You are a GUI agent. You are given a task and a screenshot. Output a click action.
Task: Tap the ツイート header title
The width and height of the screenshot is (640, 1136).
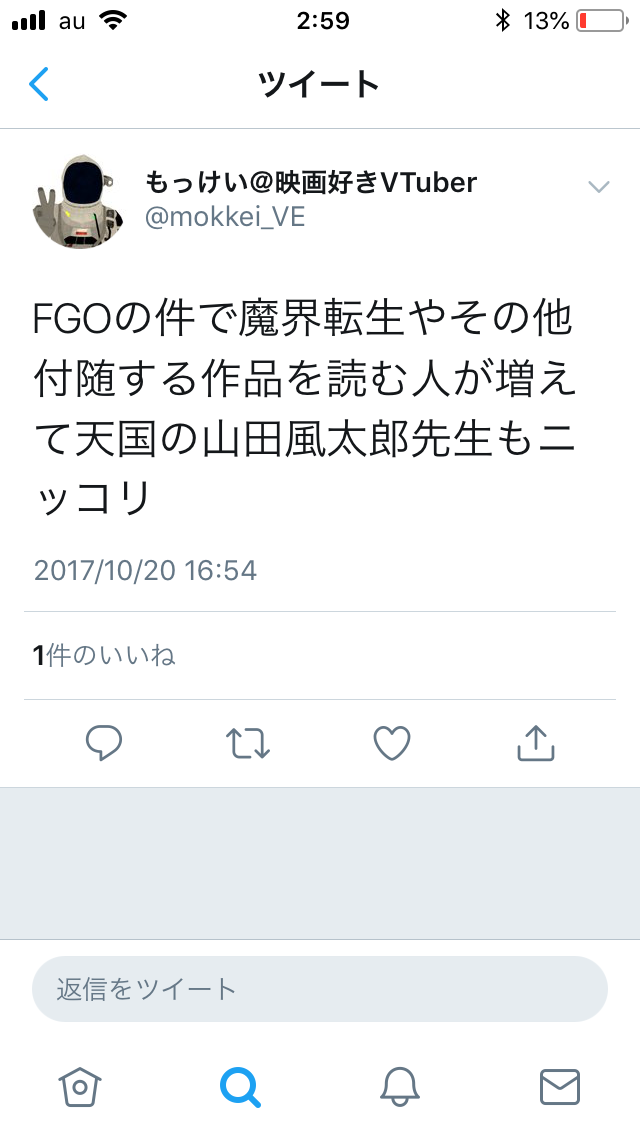pos(319,84)
